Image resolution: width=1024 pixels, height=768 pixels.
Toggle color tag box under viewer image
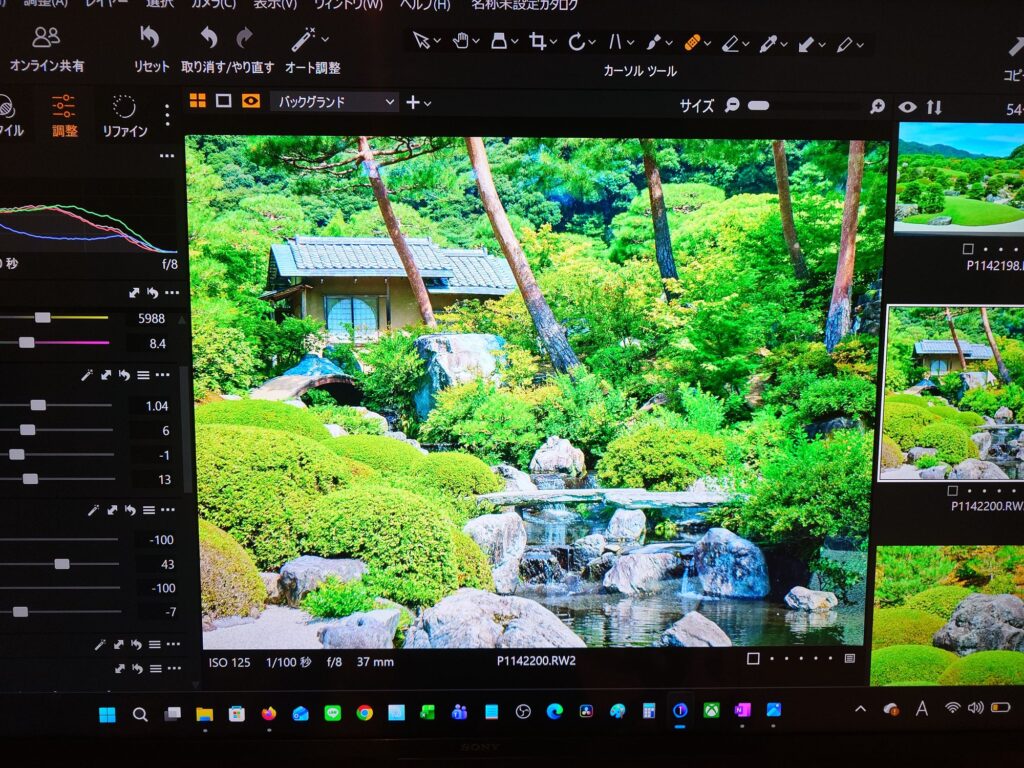(x=753, y=658)
